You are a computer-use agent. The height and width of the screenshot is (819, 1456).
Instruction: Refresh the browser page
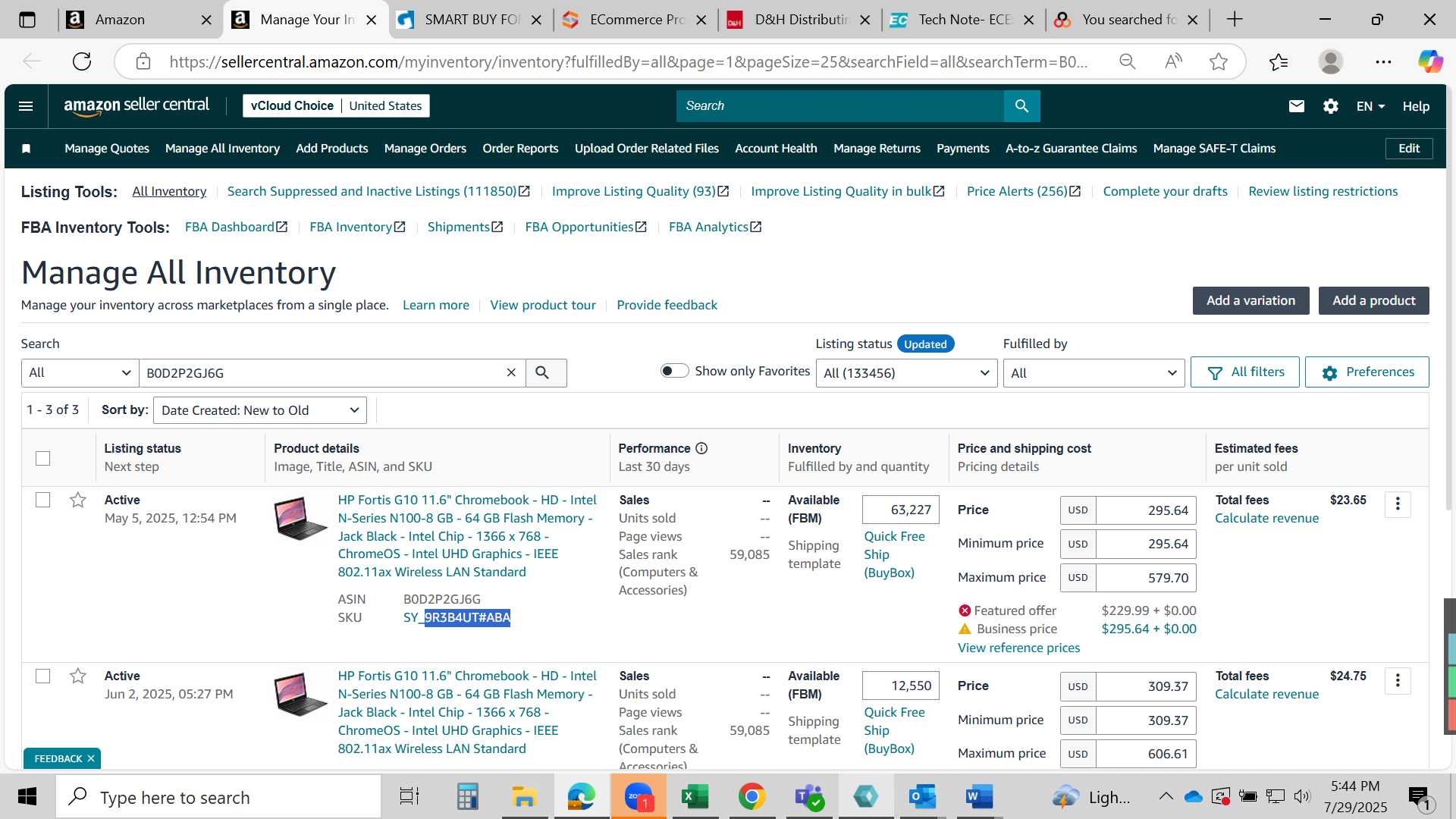click(x=82, y=61)
